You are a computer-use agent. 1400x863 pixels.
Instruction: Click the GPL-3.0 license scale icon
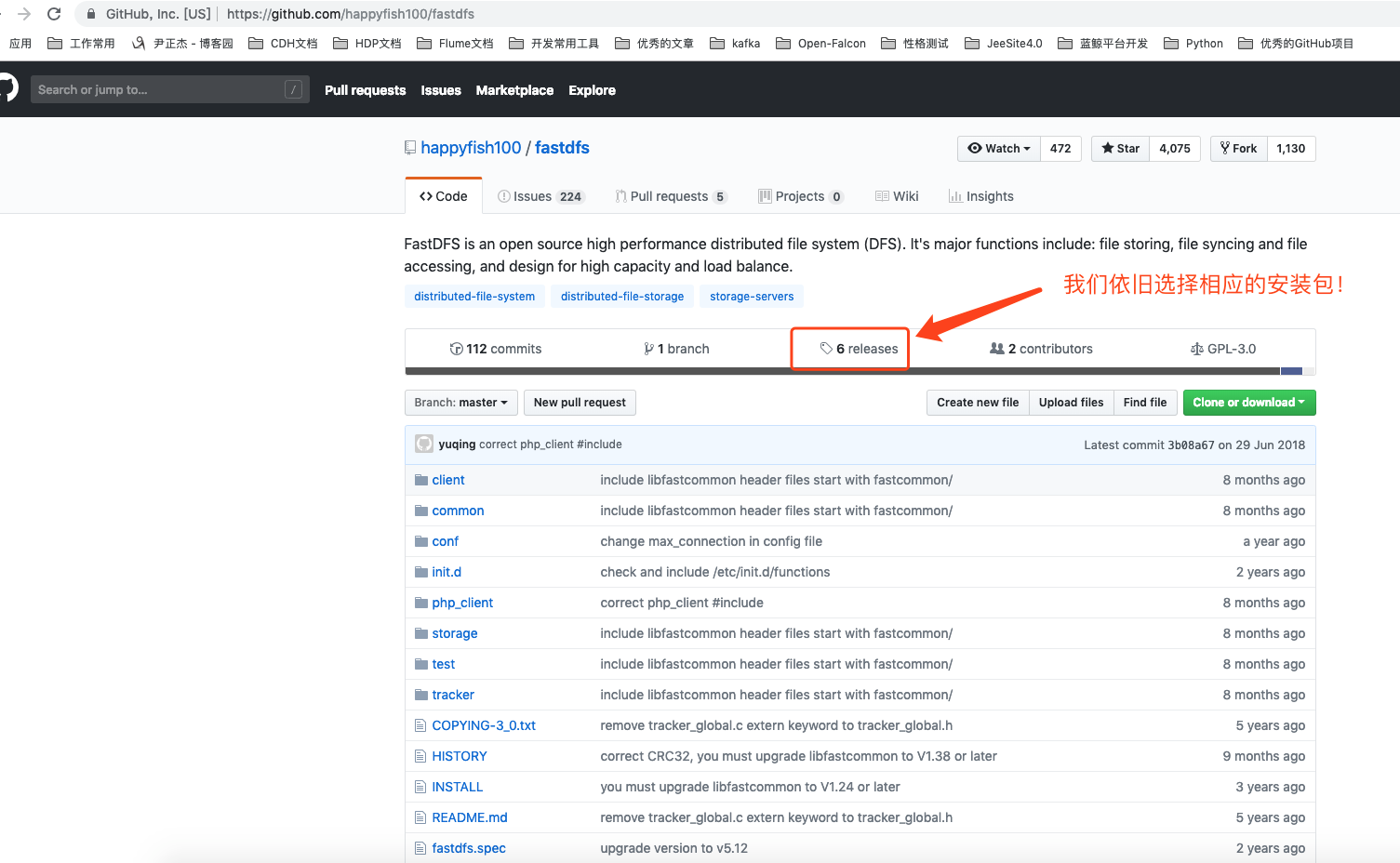point(1197,349)
